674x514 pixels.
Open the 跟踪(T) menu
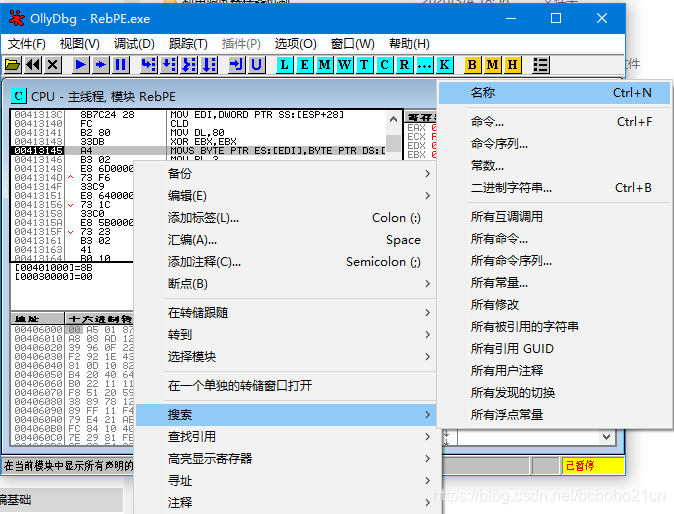(188, 44)
